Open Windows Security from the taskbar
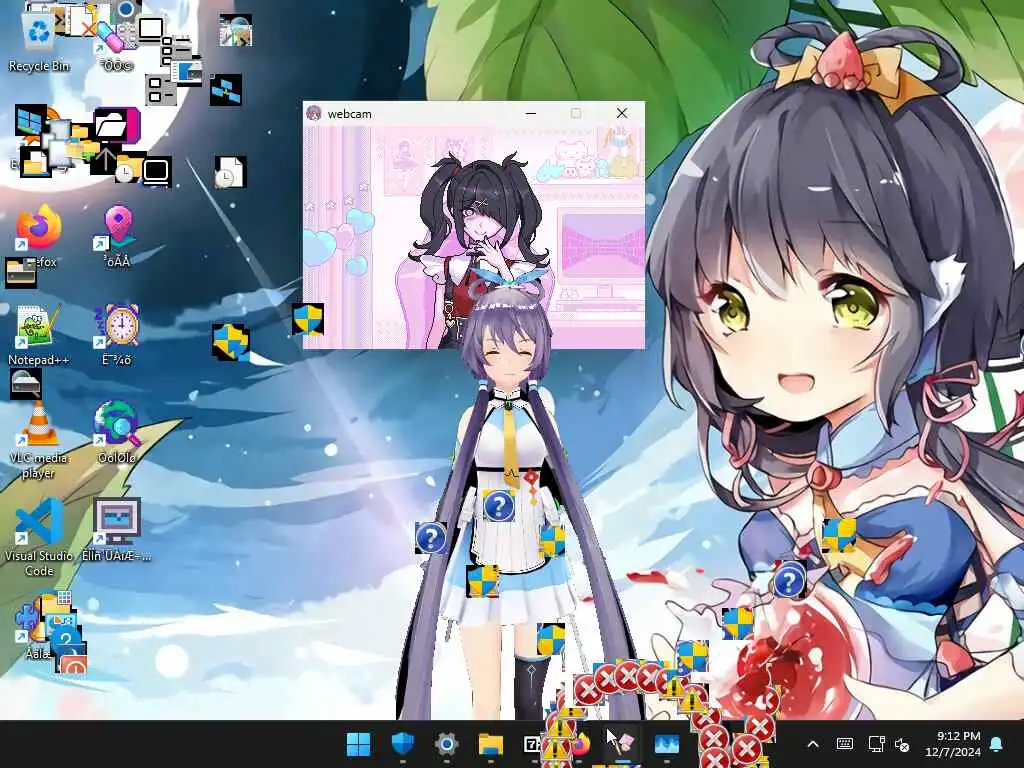Viewport: 1024px width, 768px height. tap(403, 744)
